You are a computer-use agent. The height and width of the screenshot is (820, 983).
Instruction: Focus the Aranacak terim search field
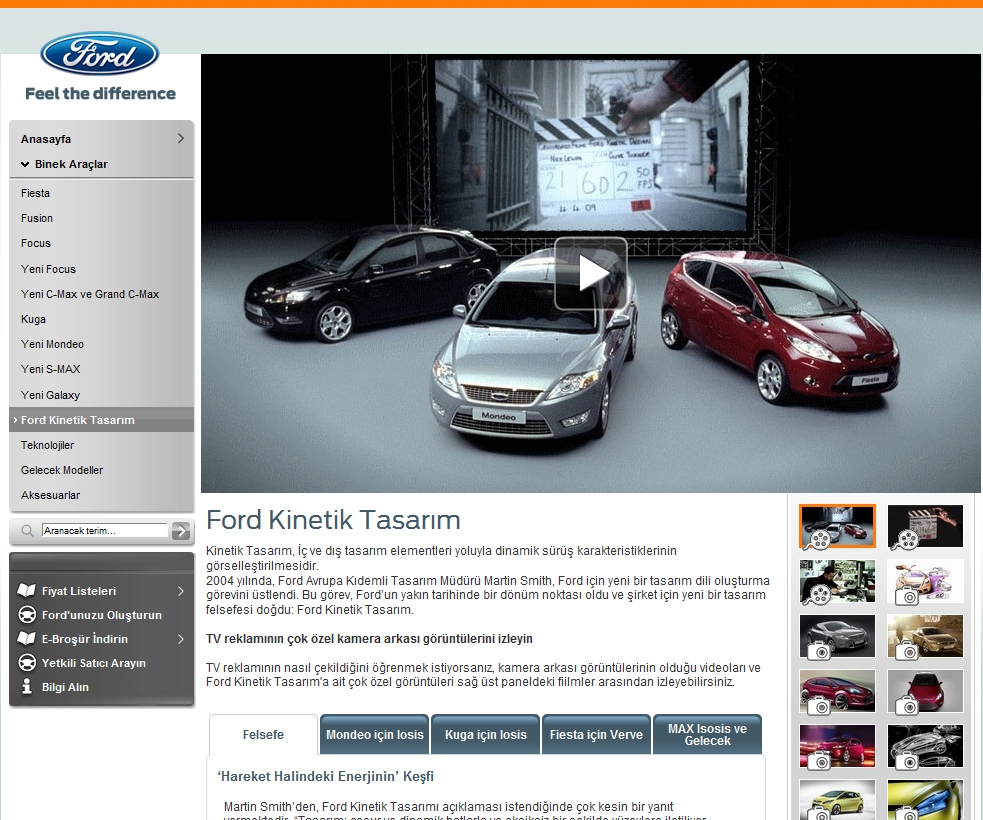click(105, 530)
